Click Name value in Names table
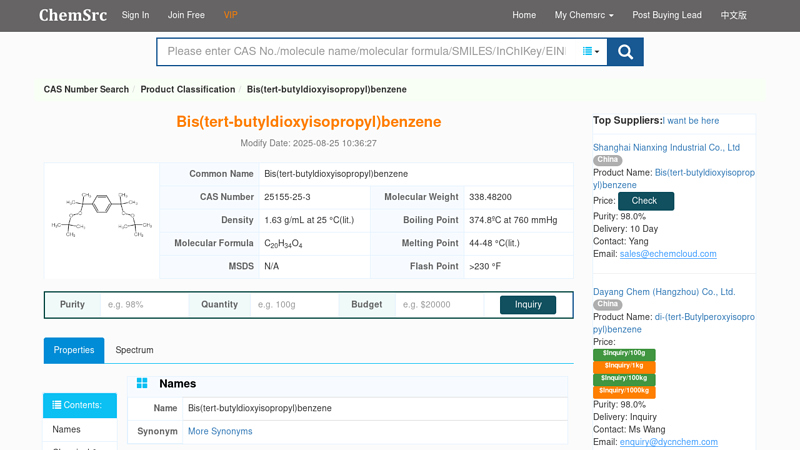The width and height of the screenshot is (800, 450). [x=260, y=408]
